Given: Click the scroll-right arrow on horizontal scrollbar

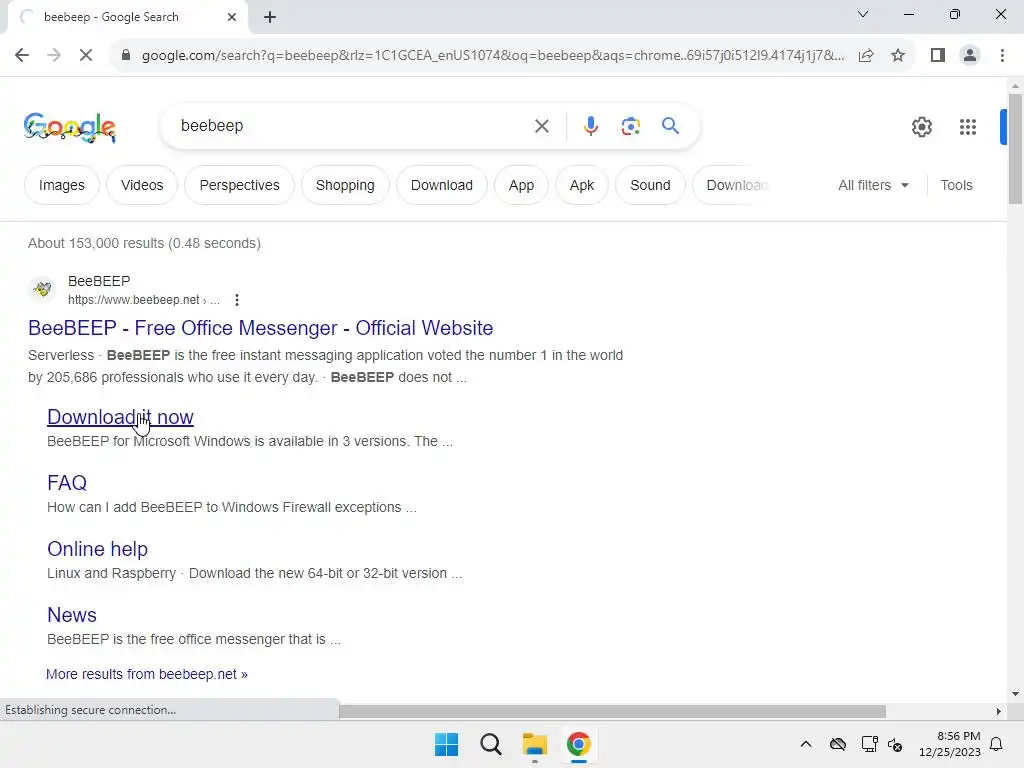Looking at the screenshot, I should coord(998,711).
